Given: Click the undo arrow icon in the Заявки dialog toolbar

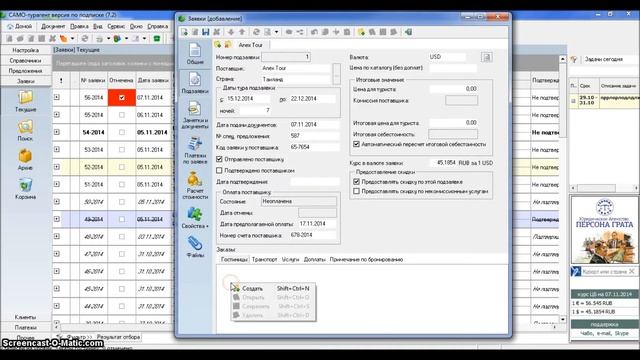Looking at the screenshot, I should [314, 32].
